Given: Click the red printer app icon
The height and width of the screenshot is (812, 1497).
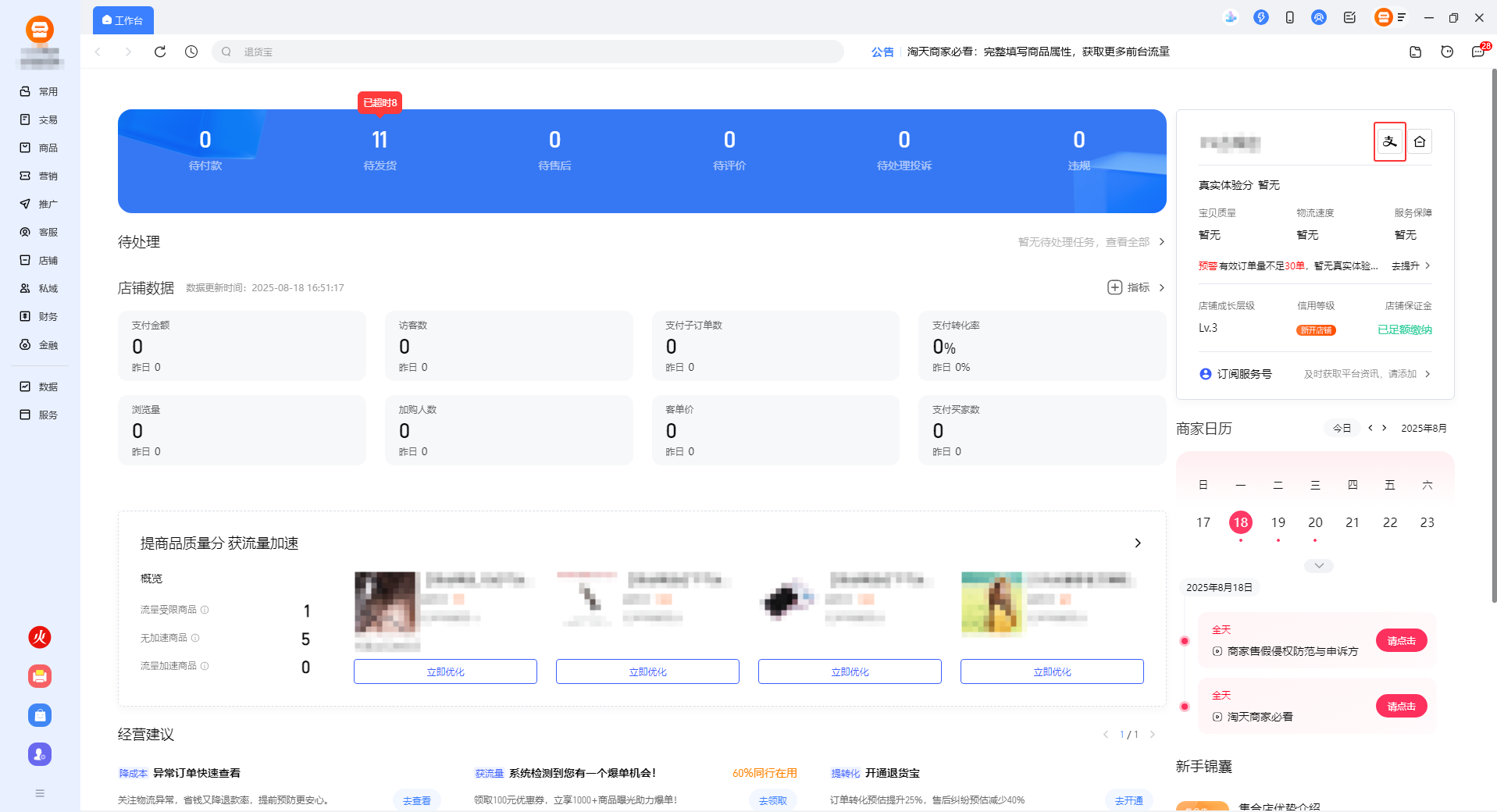Looking at the screenshot, I should point(40,676).
